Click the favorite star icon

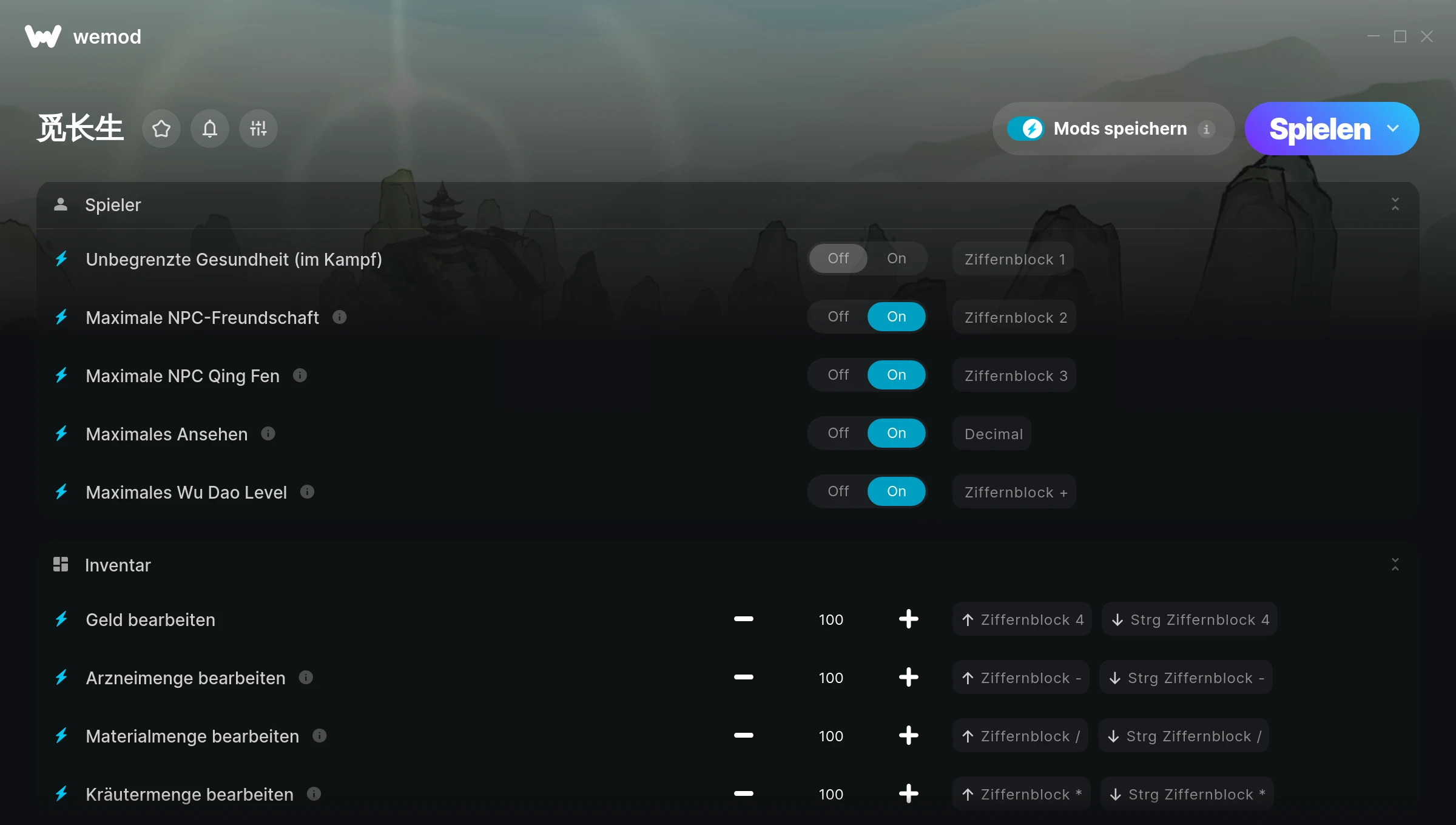[x=161, y=129]
